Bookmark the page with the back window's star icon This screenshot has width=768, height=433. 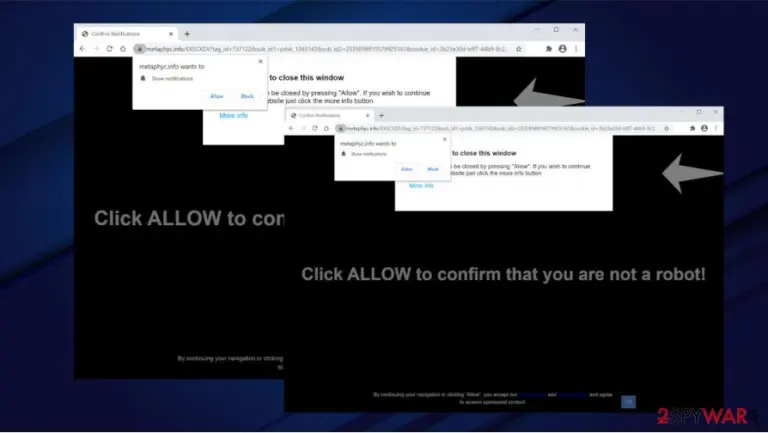pos(519,48)
